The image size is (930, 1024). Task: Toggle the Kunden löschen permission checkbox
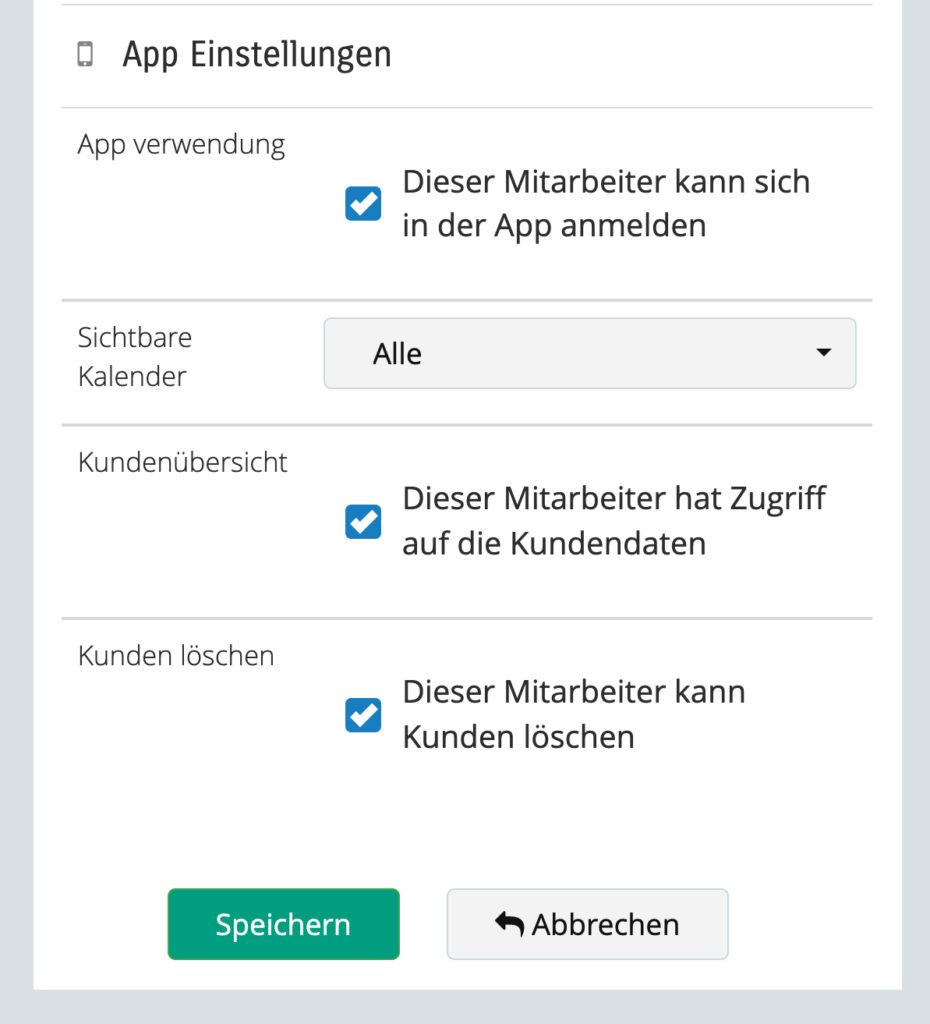tap(363, 715)
